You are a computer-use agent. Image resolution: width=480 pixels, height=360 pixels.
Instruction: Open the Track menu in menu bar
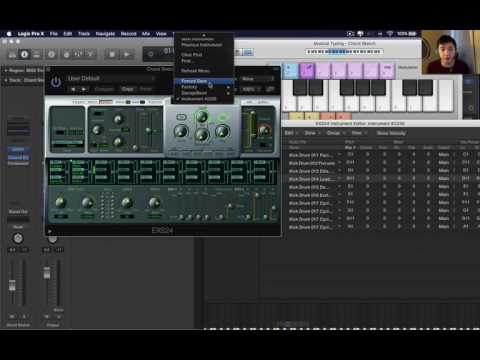[84, 34]
